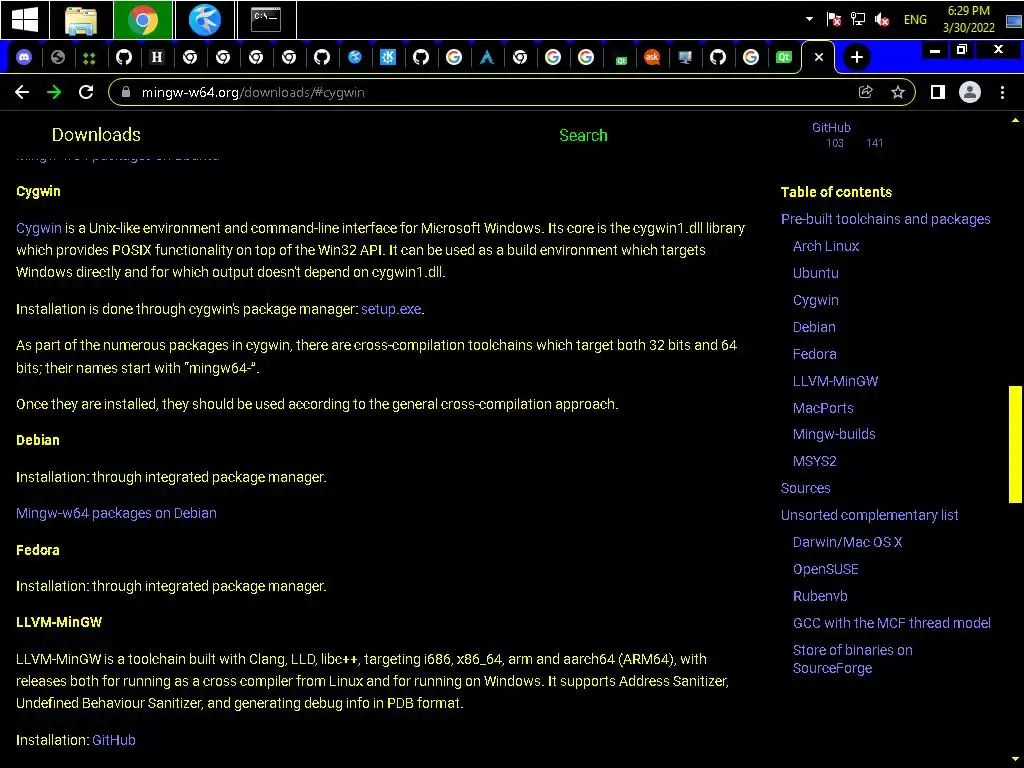Open File Explorer from the taskbar
Image resolution: width=1024 pixels, height=768 pixels.
[81, 20]
